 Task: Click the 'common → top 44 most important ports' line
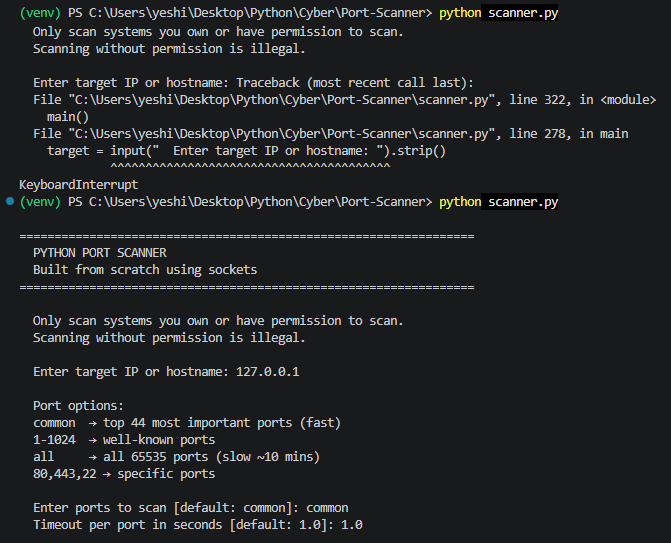click(187, 423)
